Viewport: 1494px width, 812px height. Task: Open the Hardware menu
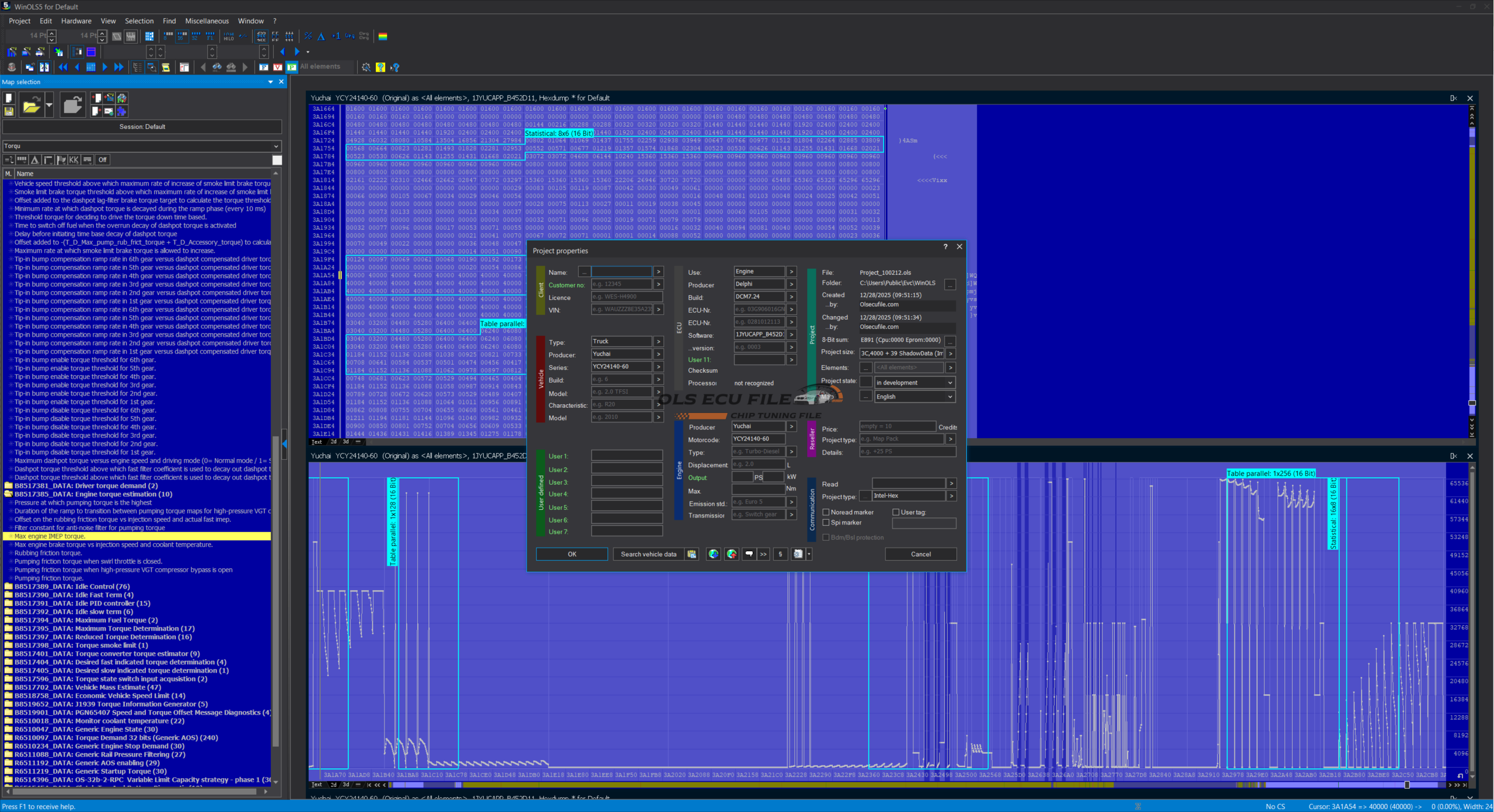click(x=76, y=21)
